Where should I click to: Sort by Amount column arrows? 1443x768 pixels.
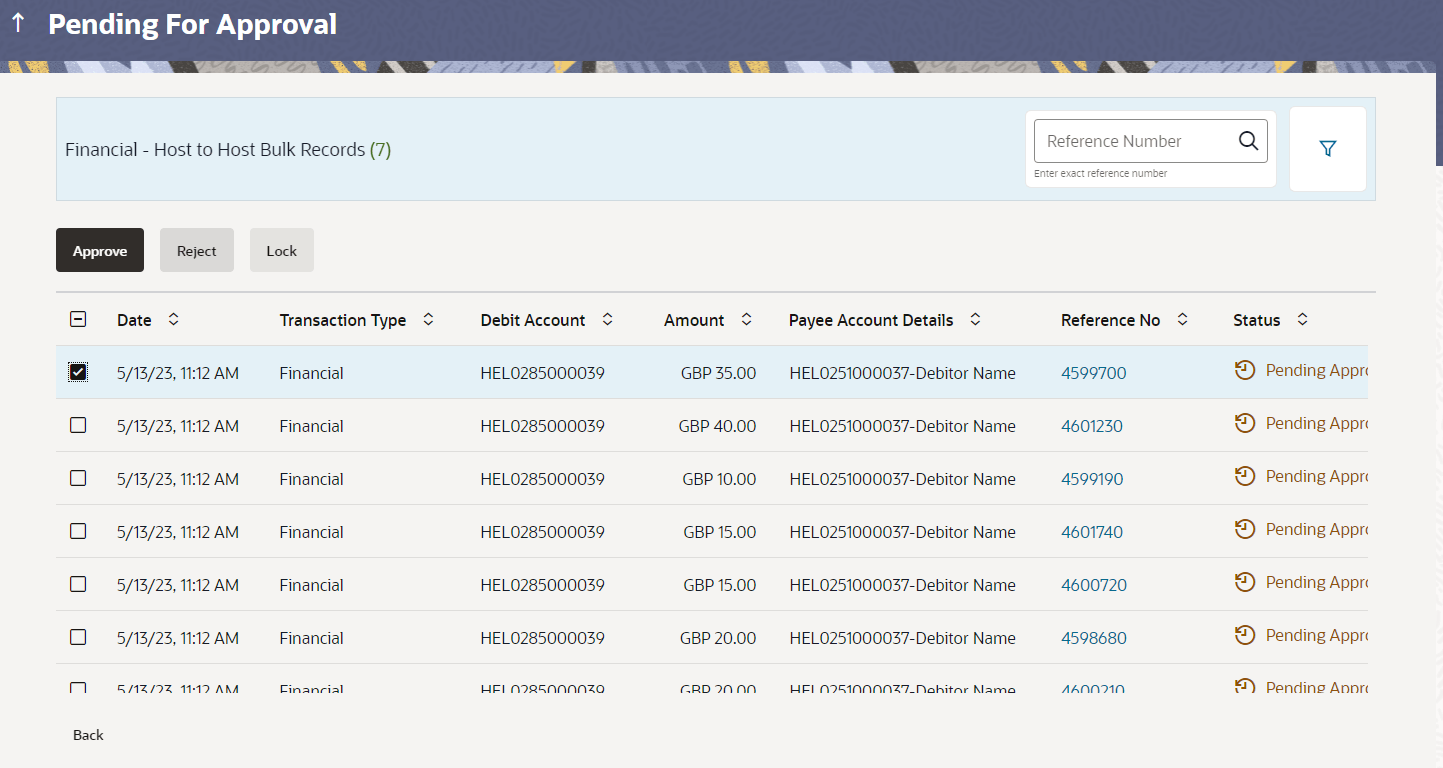pyautogui.click(x=746, y=320)
